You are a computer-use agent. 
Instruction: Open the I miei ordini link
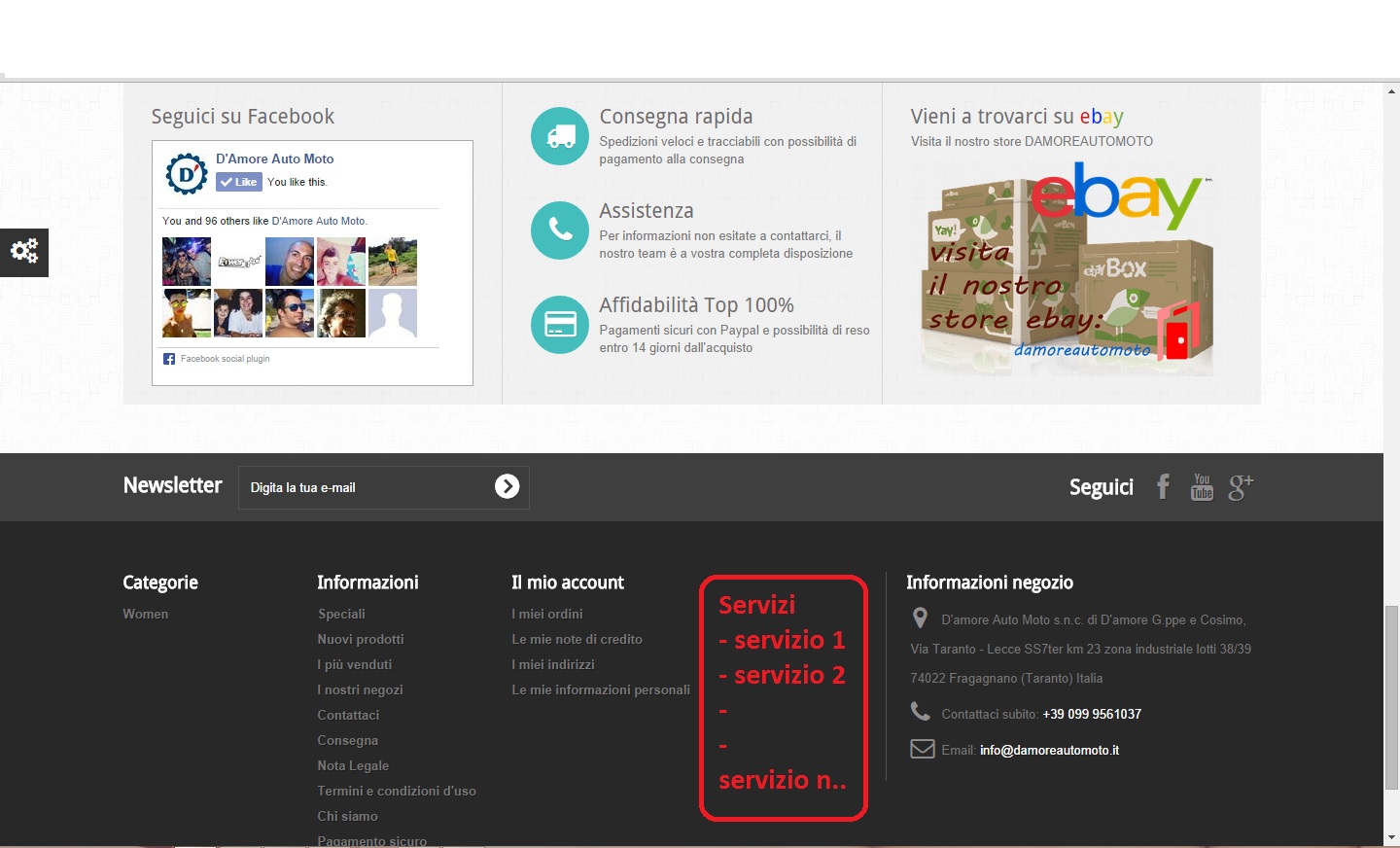[x=547, y=614]
